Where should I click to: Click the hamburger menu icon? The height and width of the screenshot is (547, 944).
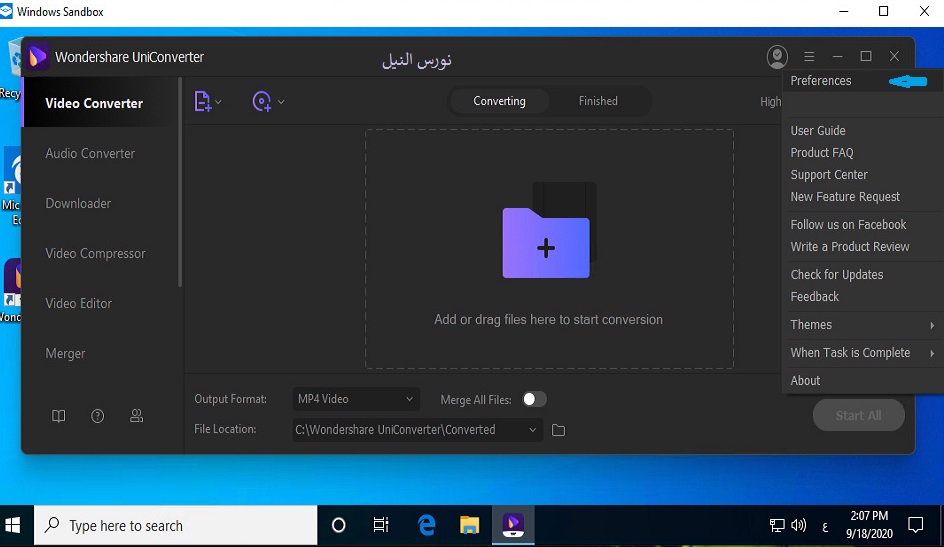pos(809,57)
